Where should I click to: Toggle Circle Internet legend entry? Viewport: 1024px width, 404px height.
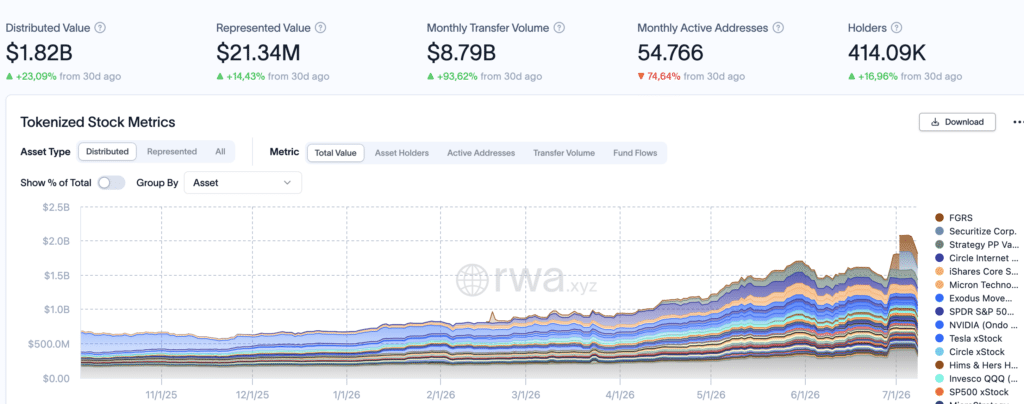pos(976,258)
